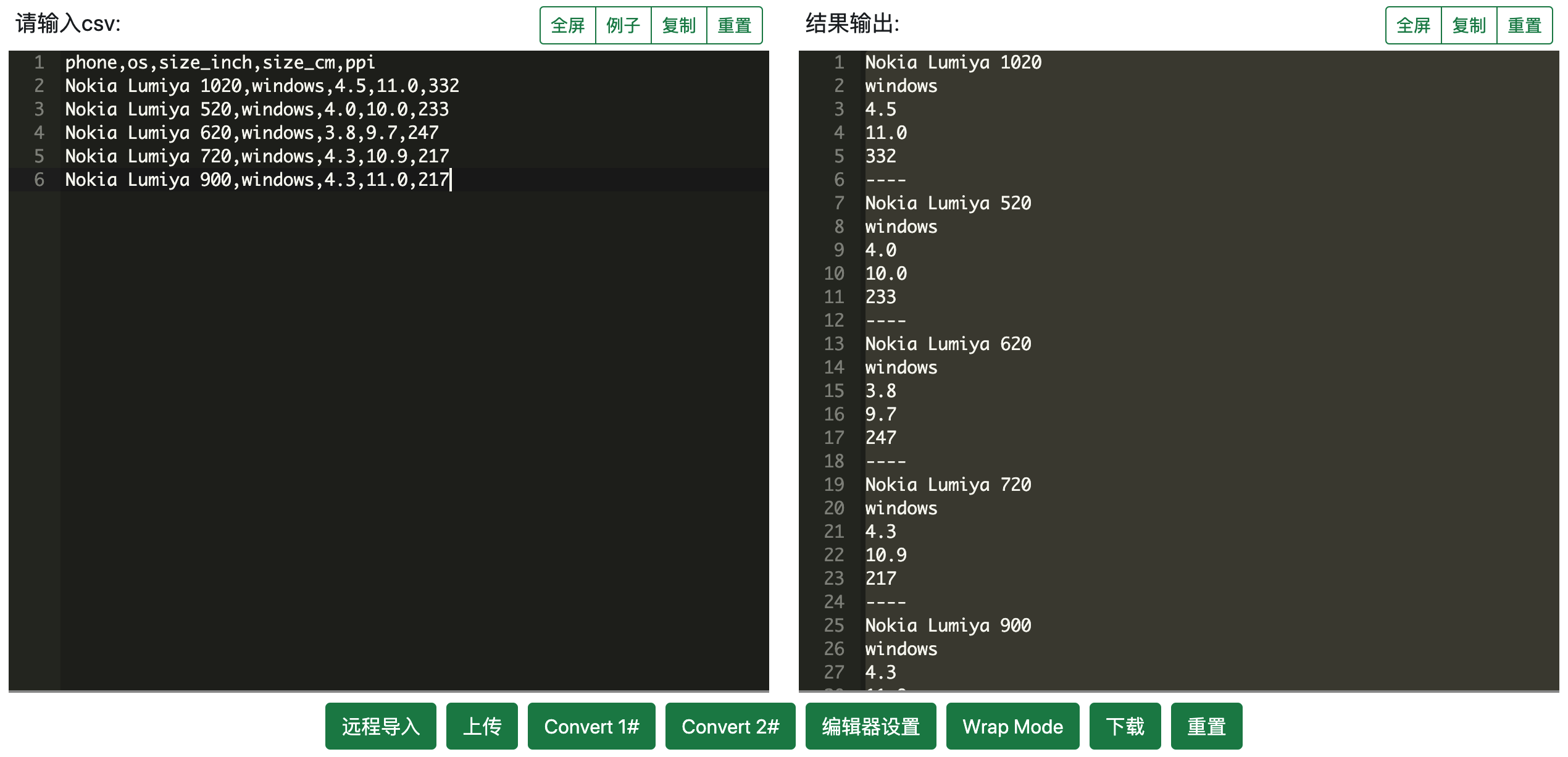Run Convert 1# conversion
Image resolution: width=1568 pixels, height=757 pixels.
(591, 726)
